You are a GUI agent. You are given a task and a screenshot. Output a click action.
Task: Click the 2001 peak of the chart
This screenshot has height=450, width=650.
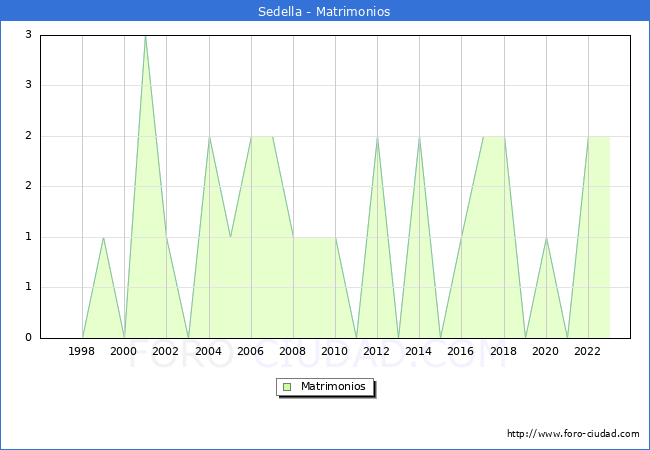pos(145,36)
